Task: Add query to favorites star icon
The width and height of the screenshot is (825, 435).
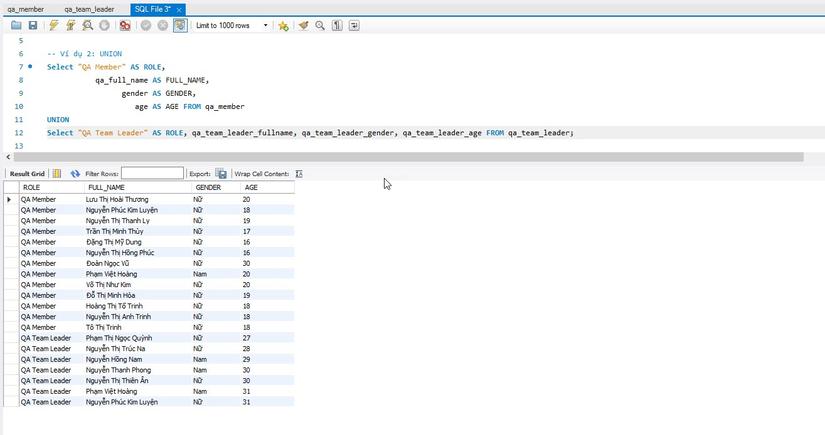Action: 284,25
